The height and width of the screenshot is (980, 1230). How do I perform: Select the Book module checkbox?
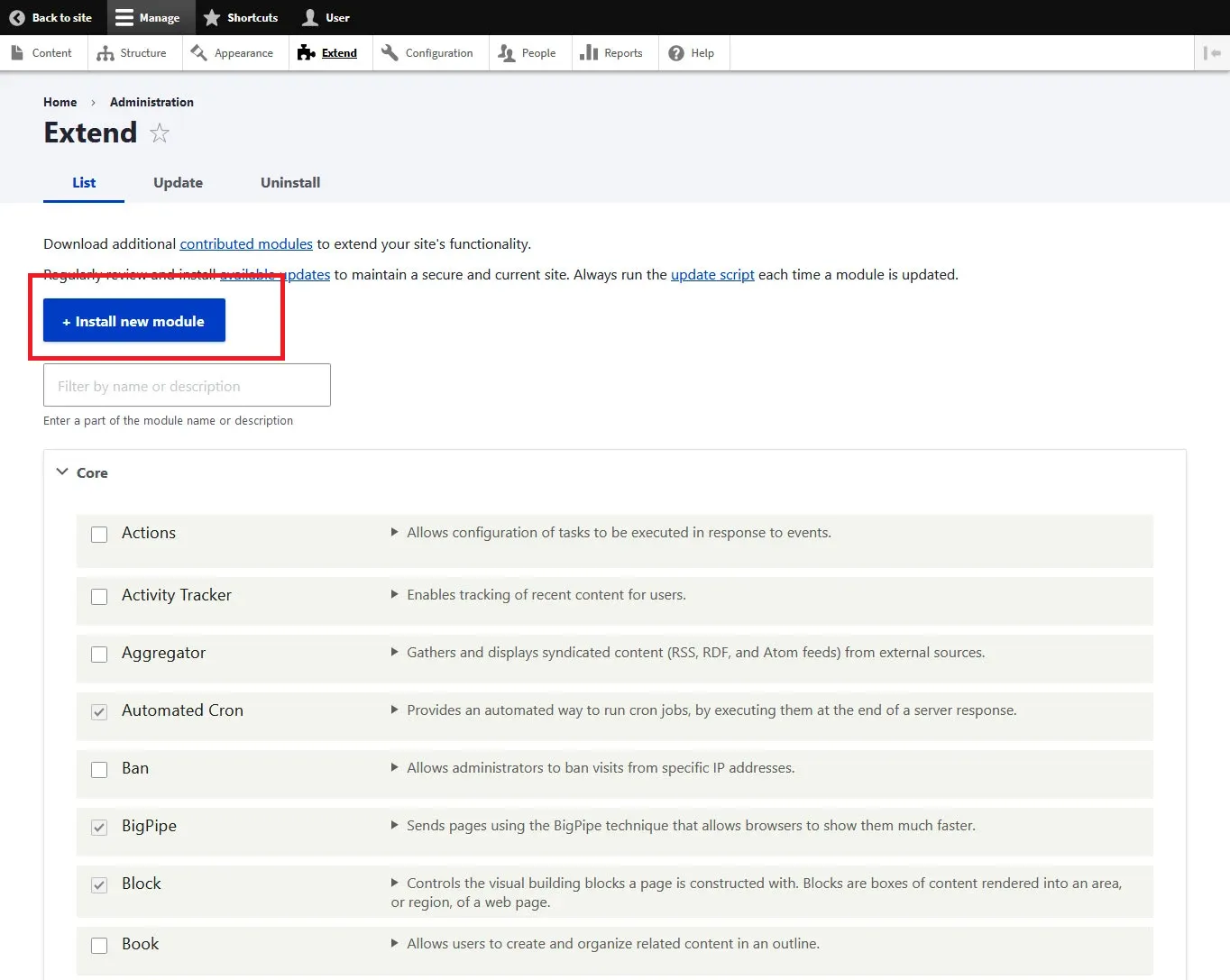coord(99,946)
